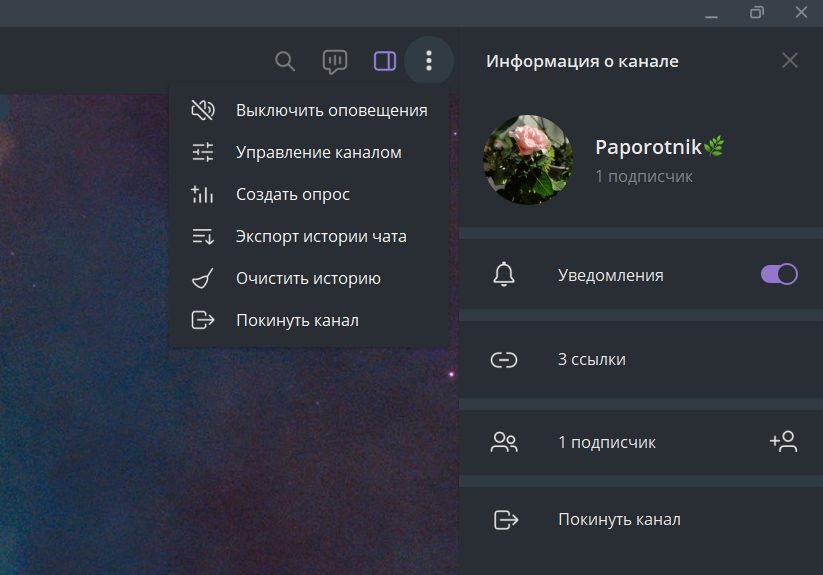Click the Paporotnik channel name

[x=660, y=147]
